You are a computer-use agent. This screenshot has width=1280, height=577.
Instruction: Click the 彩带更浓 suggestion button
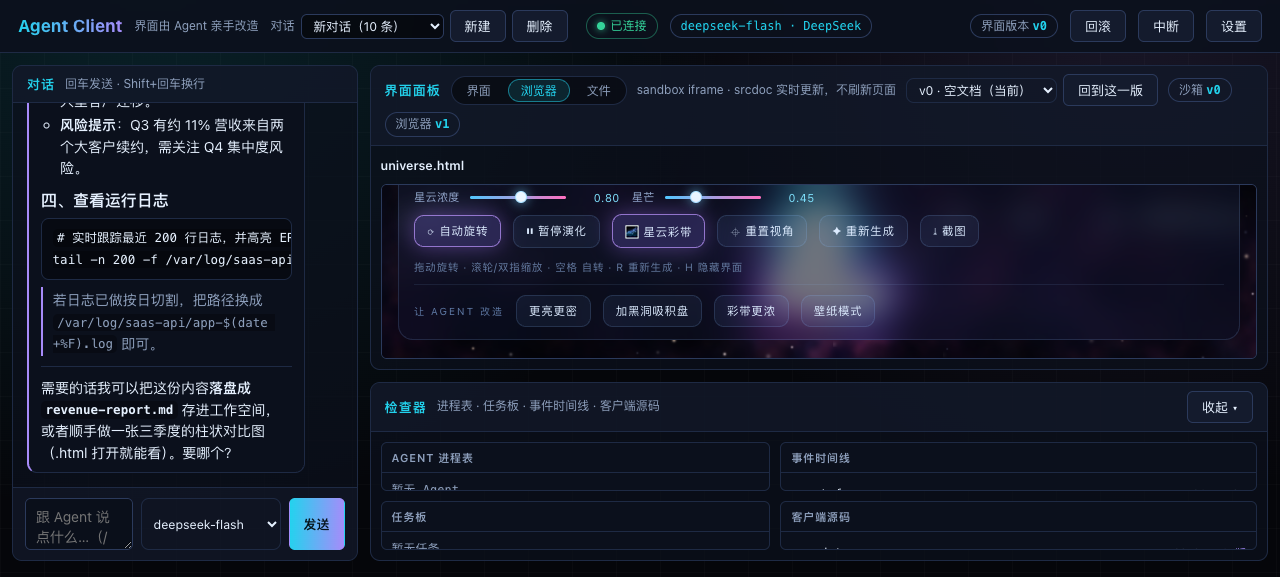pyautogui.click(x=751, y=311)
